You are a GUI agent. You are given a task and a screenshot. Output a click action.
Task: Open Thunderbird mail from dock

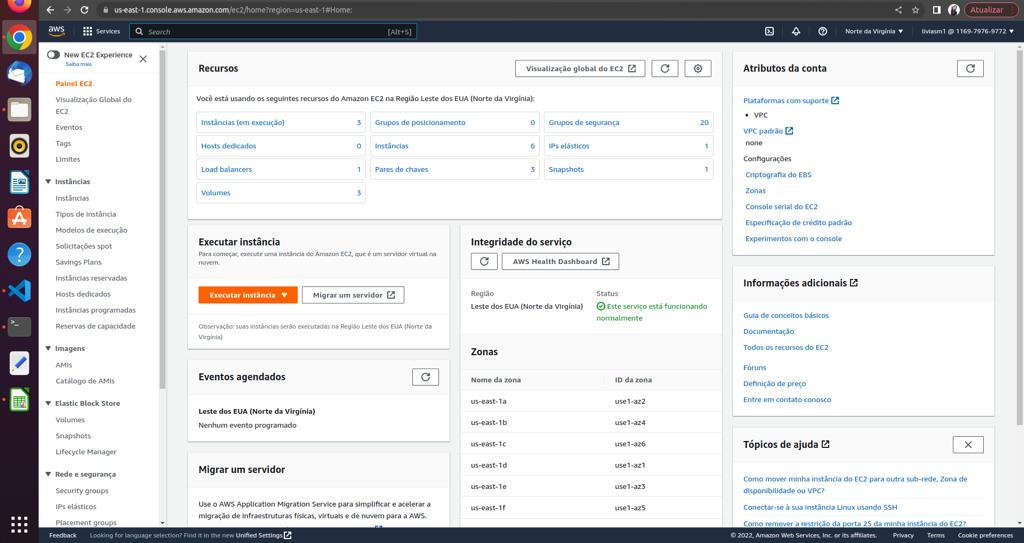(x=19, y=73)
